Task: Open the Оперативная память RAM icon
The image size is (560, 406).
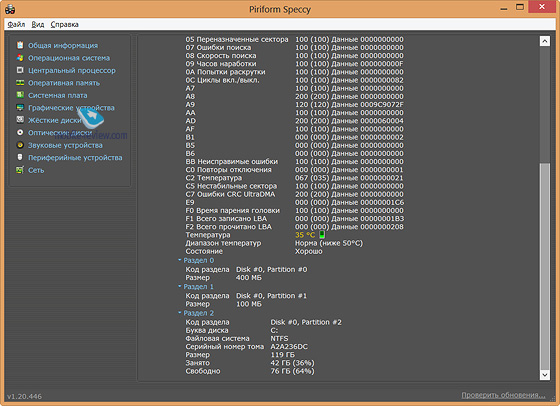Action: click(x=20, y=82)
